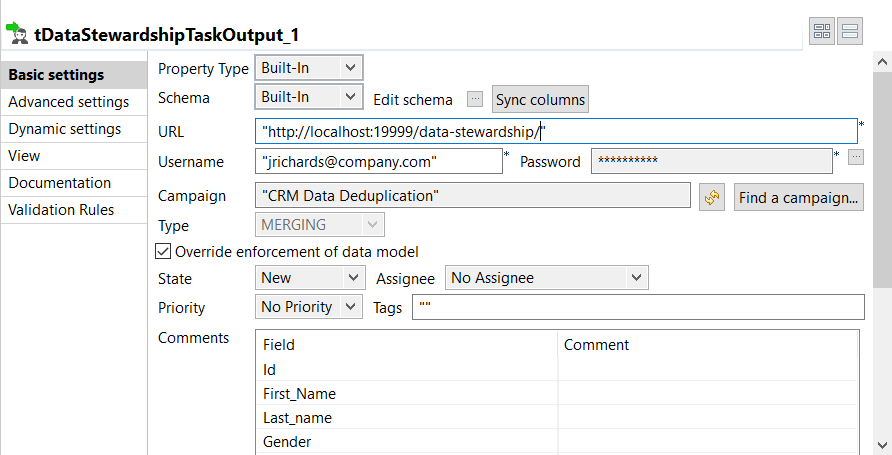Click the Edit schema ellipsis button
Screen dimensions: 892x455
[x=475, y=100]
